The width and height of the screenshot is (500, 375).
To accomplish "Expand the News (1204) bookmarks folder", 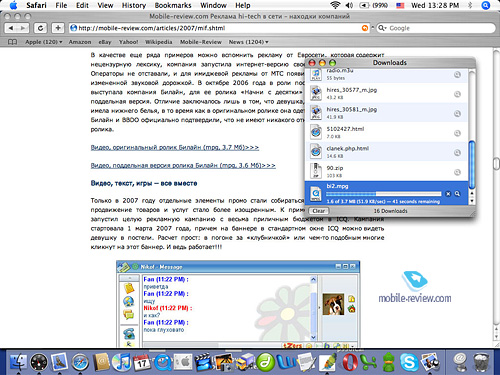I will click(248, 42).
